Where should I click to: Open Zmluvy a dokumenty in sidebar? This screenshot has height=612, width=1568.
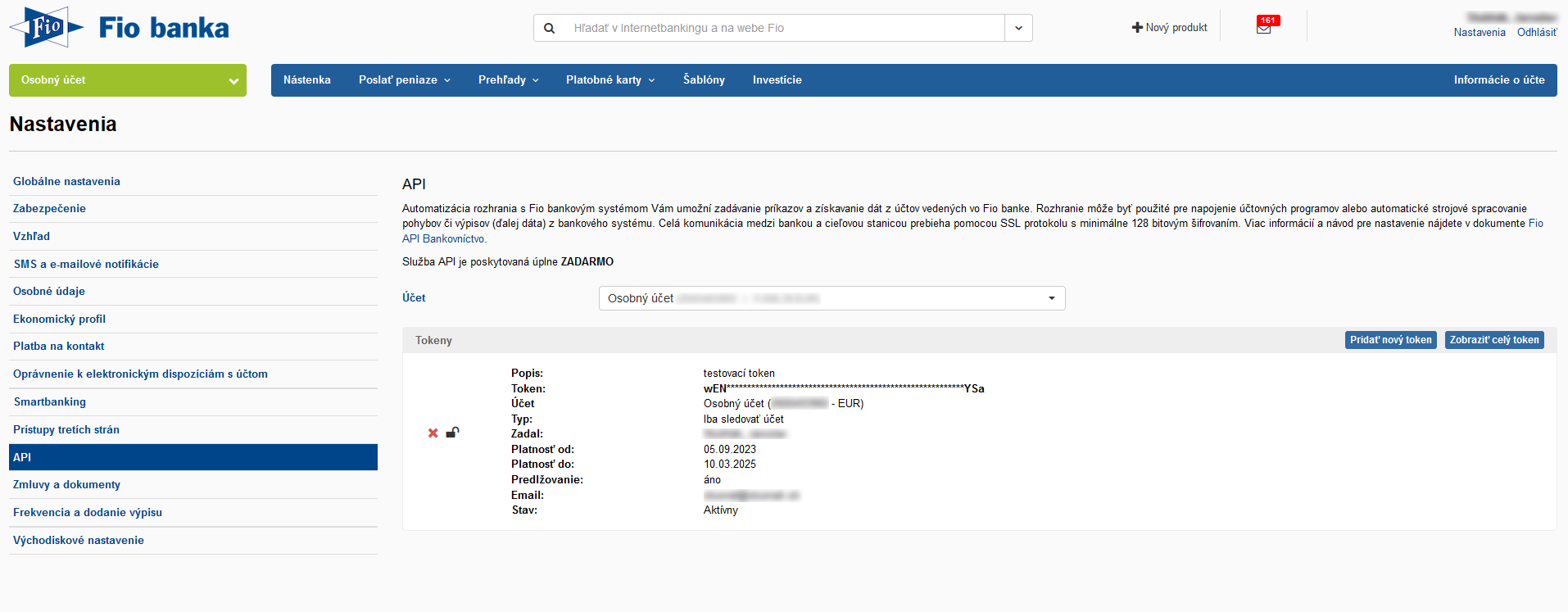pyautogui.click(x=193, y=485)
